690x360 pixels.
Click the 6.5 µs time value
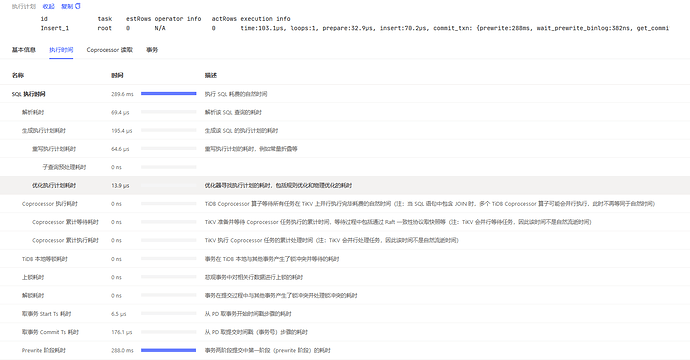pyautogui.click(x=119, y=314)
